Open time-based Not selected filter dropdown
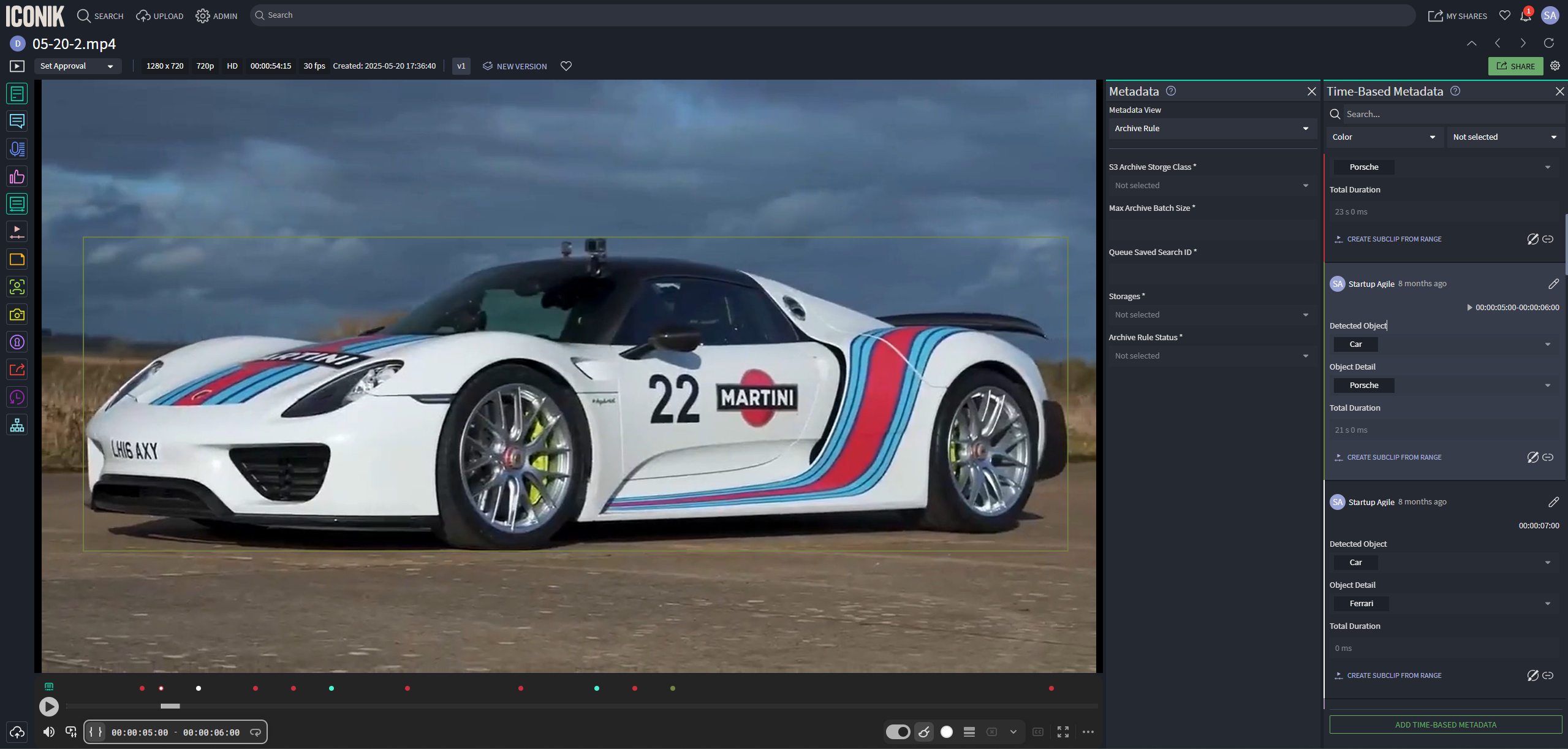The height and width of the screenshot is (749, 1568). [1505, 137]
